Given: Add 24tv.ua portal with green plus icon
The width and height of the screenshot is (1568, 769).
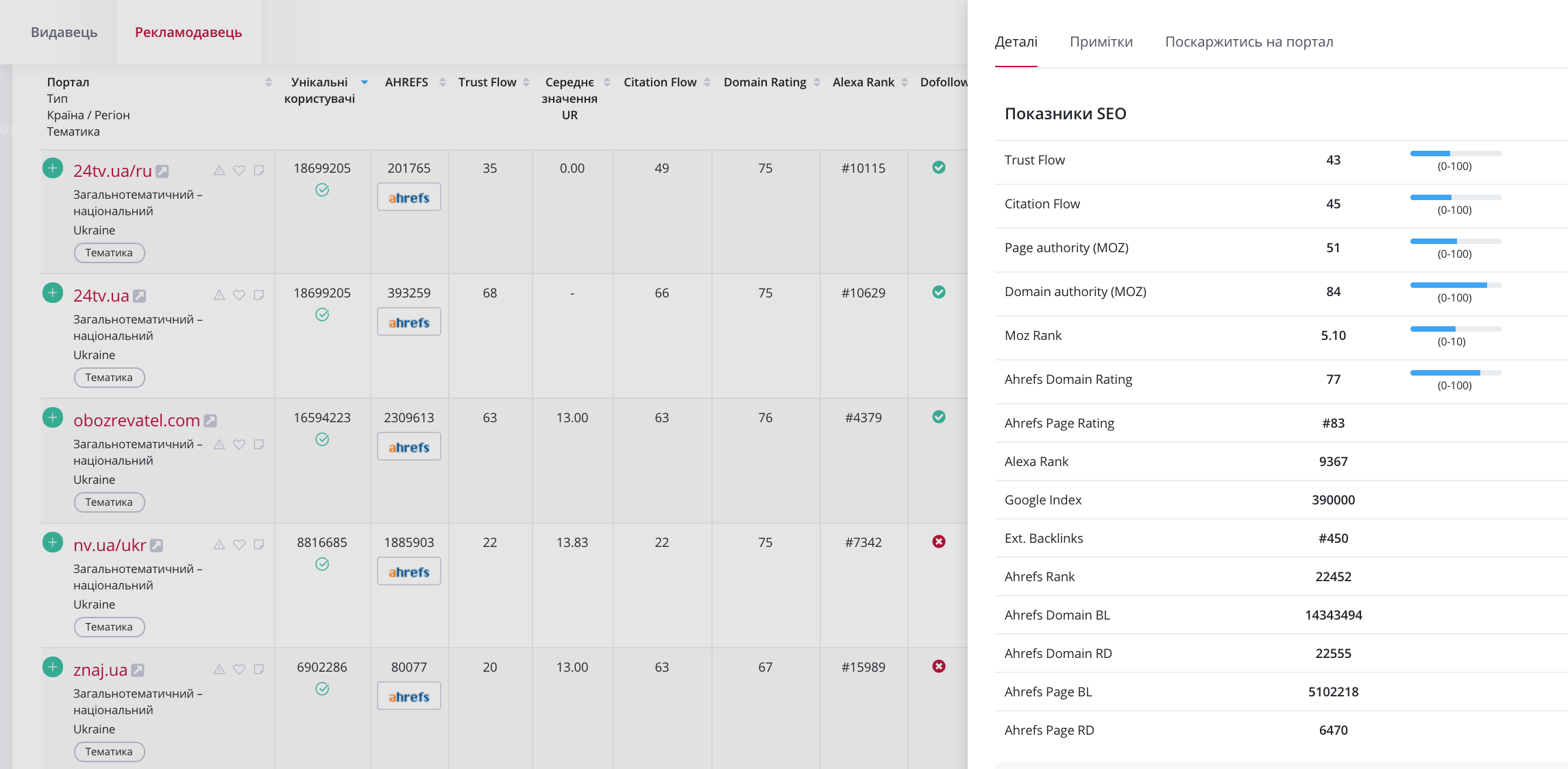Looking at the screenshot, I should click(x=53, y=293).
